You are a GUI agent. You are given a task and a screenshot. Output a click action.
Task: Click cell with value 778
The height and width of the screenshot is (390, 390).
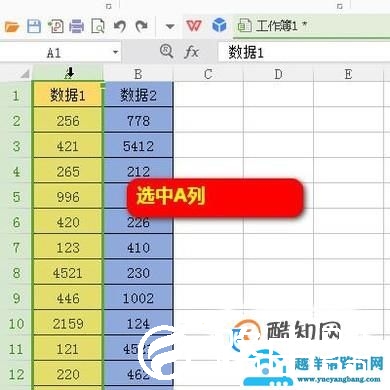pyautogui.click(x=138, y=121)
